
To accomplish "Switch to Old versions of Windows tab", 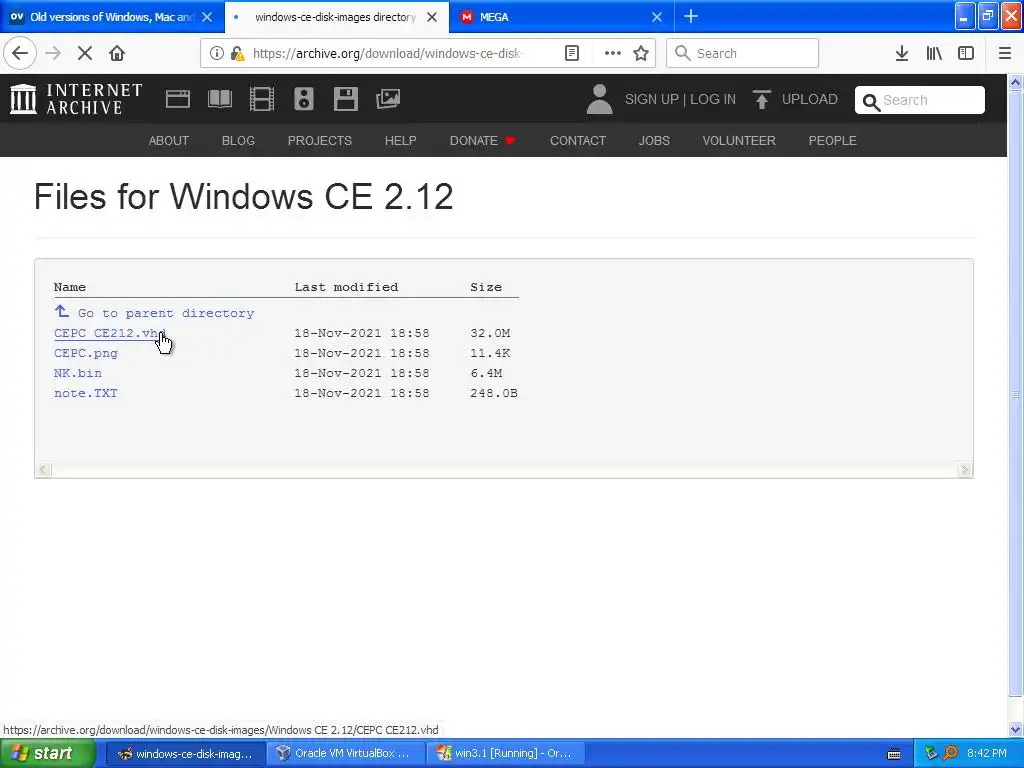I will pos(111,17).
